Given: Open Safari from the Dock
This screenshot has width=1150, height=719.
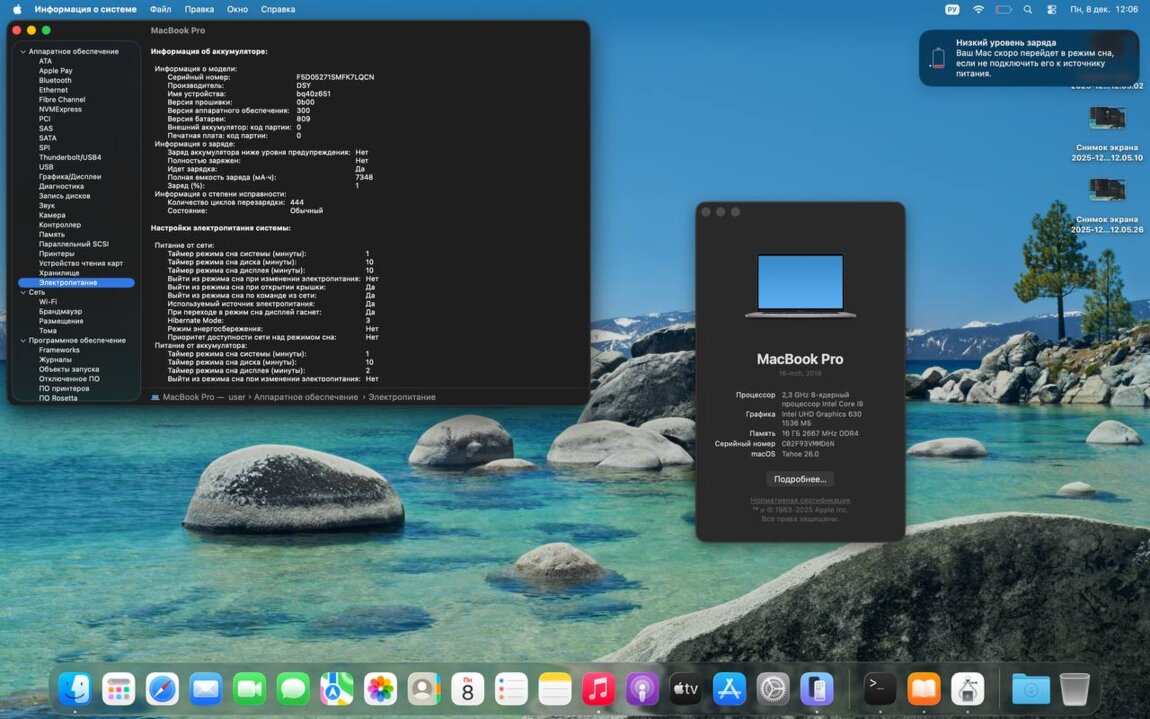Looking at the screenshot, I should click(162, 688).
